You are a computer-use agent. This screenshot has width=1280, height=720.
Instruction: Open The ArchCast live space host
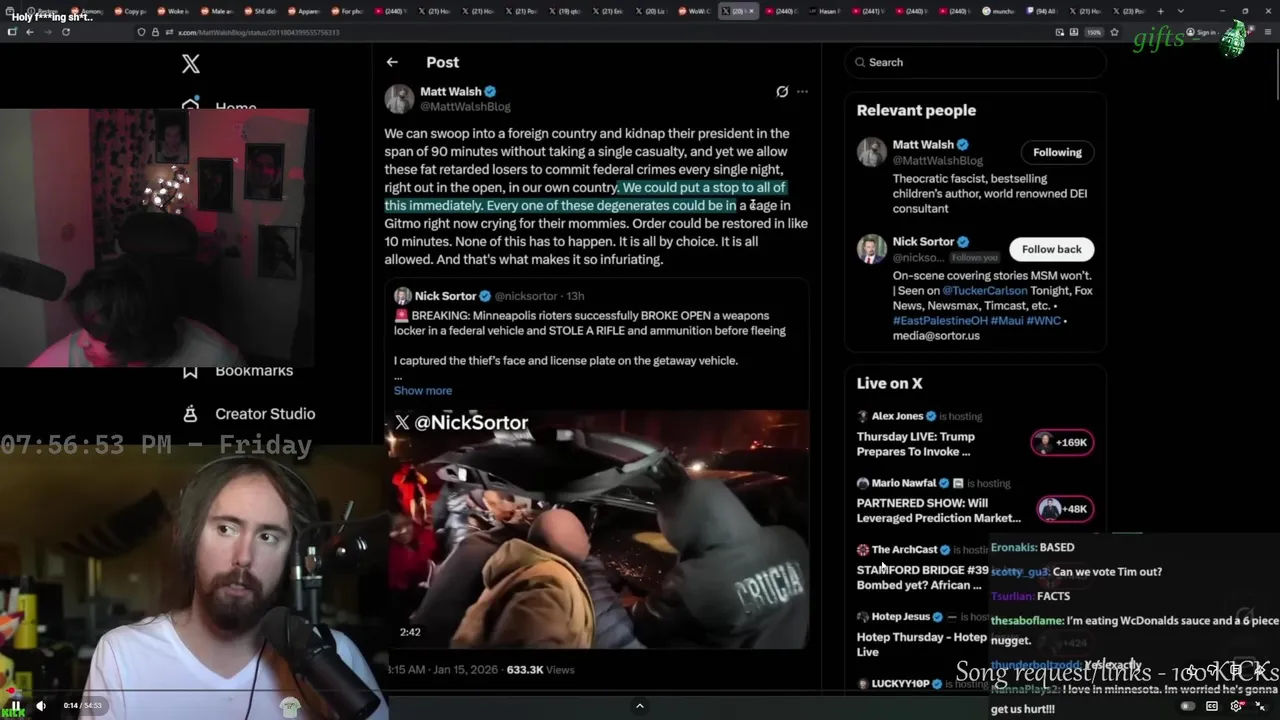905,549
